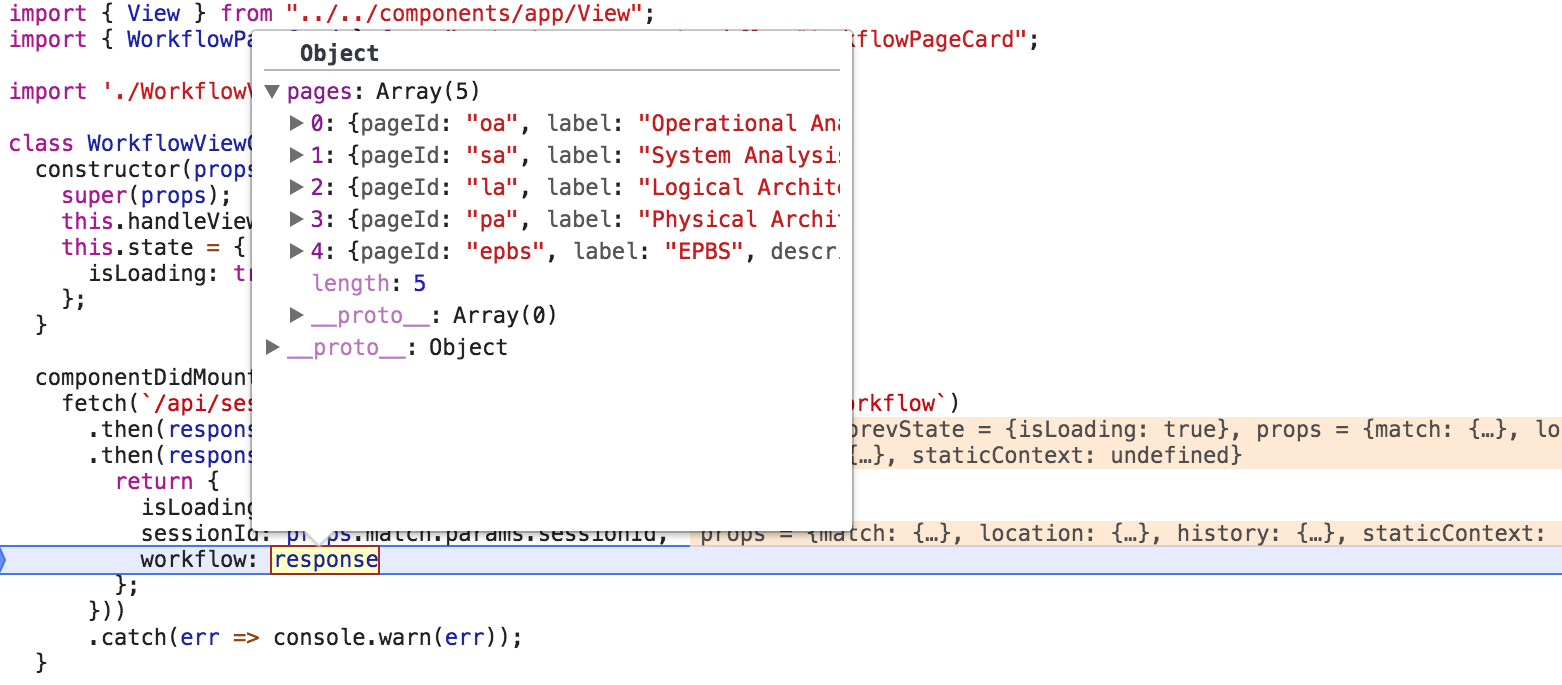Expand the __proto__: Object entry

tap(272, 348)
